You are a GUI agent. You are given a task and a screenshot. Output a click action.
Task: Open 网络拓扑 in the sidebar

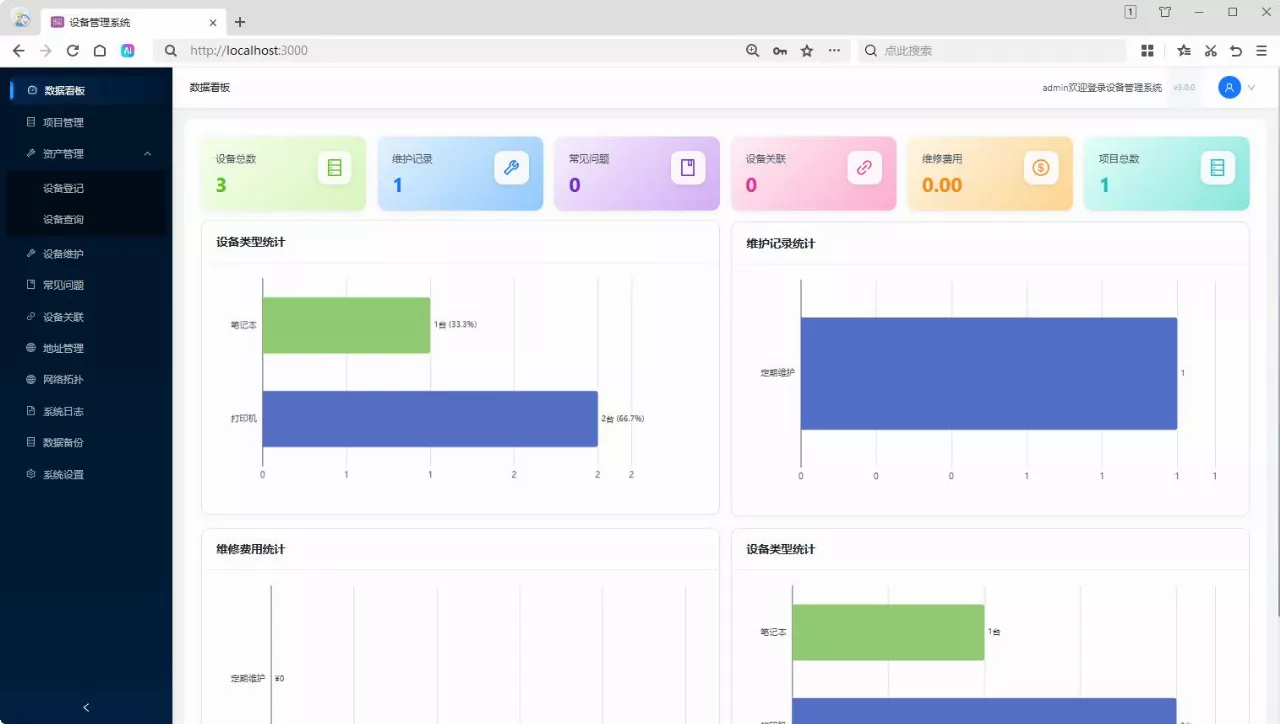(86, 380)
